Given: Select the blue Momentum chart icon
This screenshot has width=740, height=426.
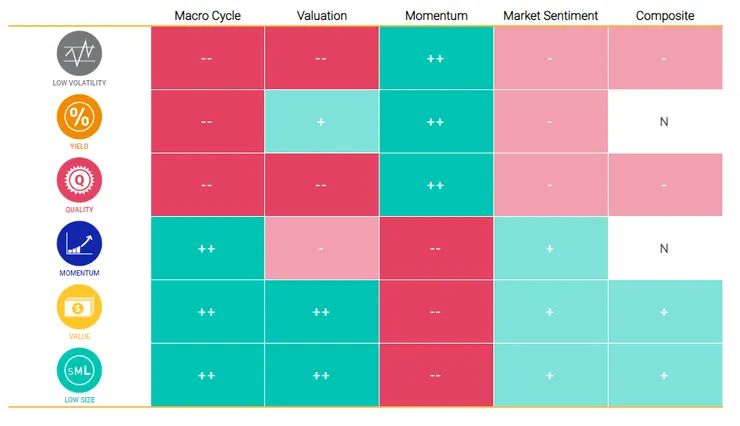Looking at the screenshot, I should pyautogui.click(x=79, y=243).
